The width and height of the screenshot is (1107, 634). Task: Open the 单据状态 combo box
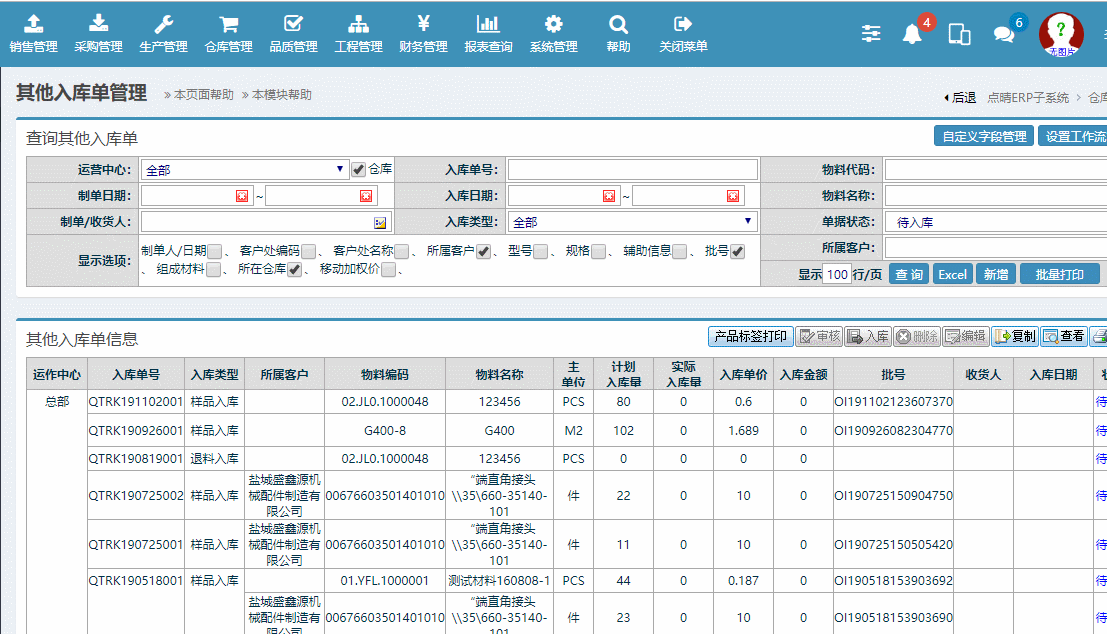click(995, 222)
